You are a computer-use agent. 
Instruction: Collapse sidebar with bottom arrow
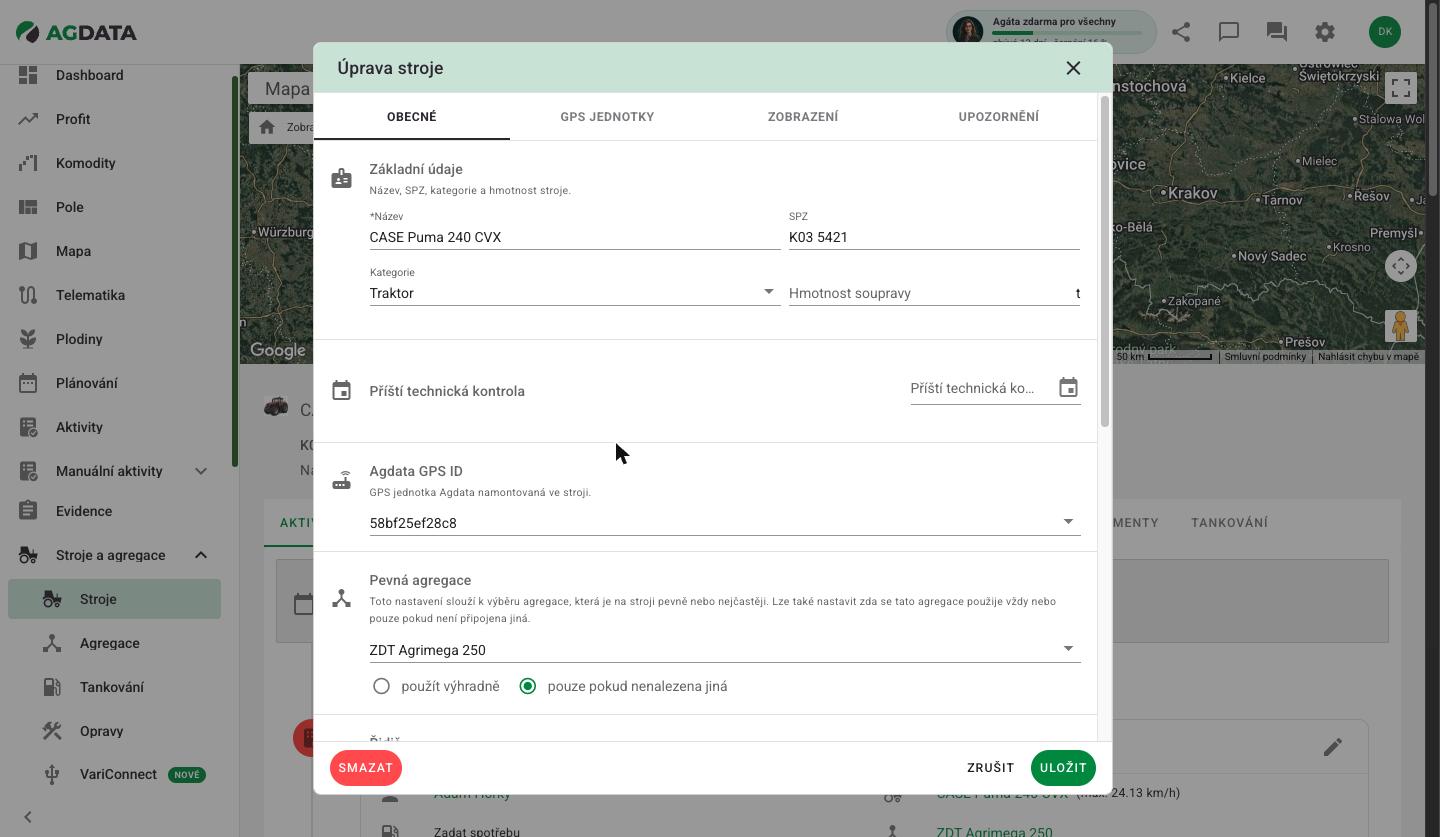(28, 817)
